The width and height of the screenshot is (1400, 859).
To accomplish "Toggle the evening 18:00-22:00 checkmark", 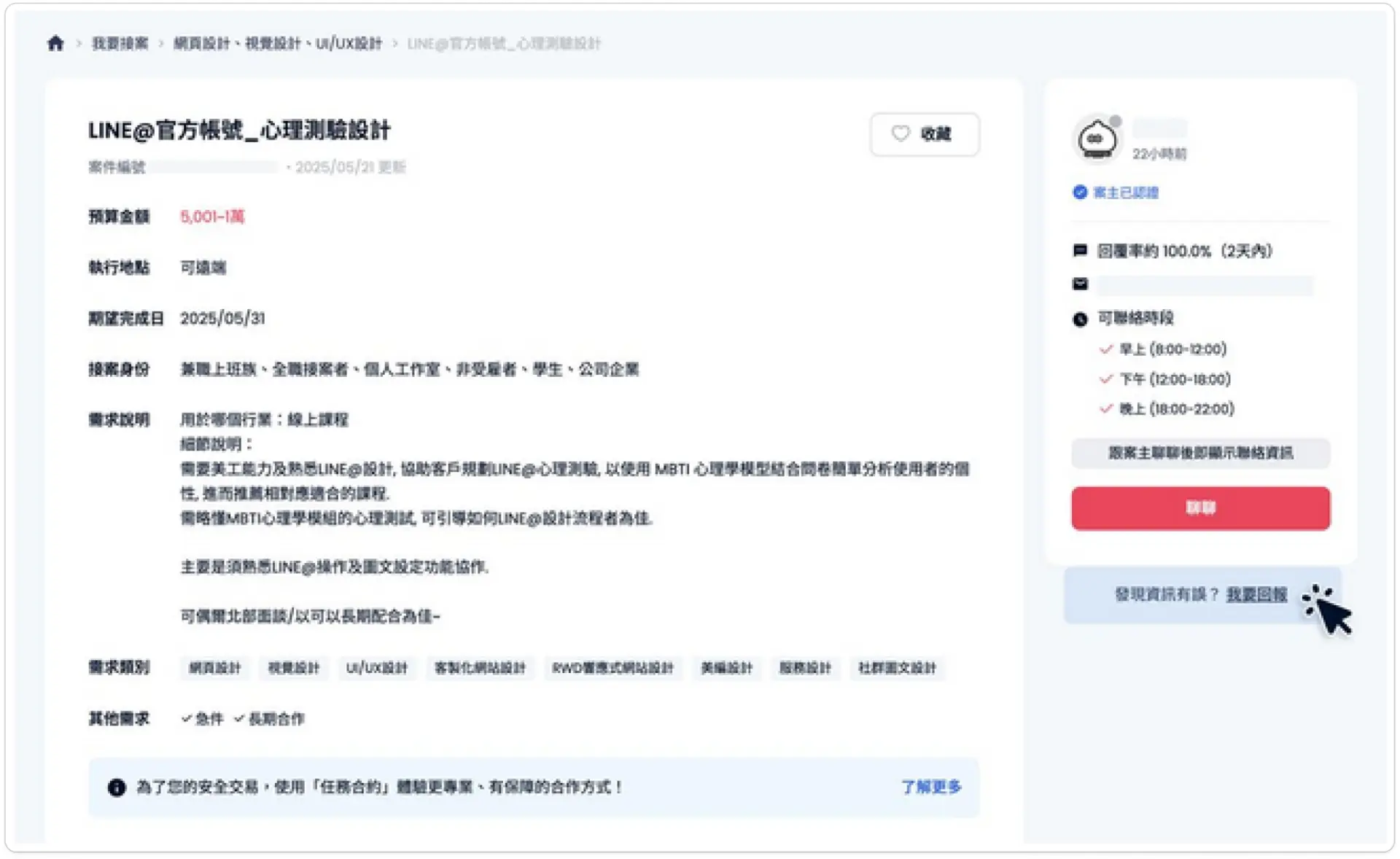I will (x=1106, y=408).
